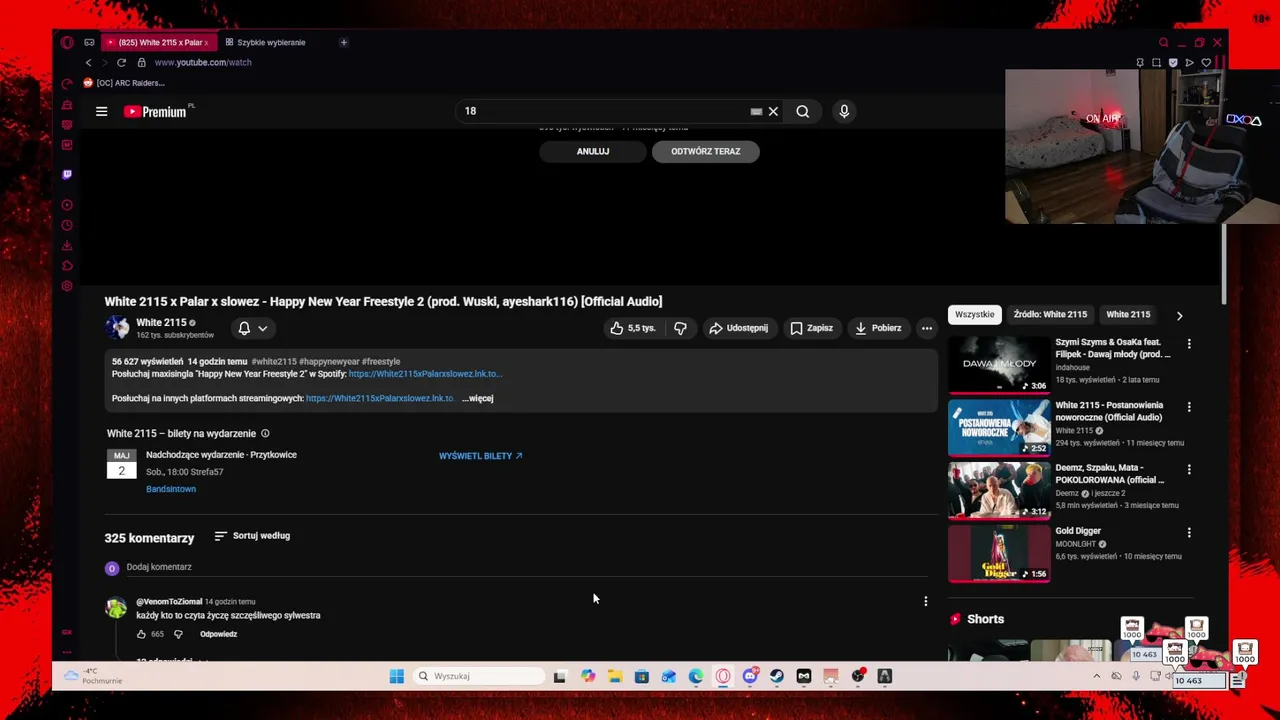Download the video with Pobierz
Image resolution: width=1280 pixels, height=720 pixels.
click(x=878, y=328)
